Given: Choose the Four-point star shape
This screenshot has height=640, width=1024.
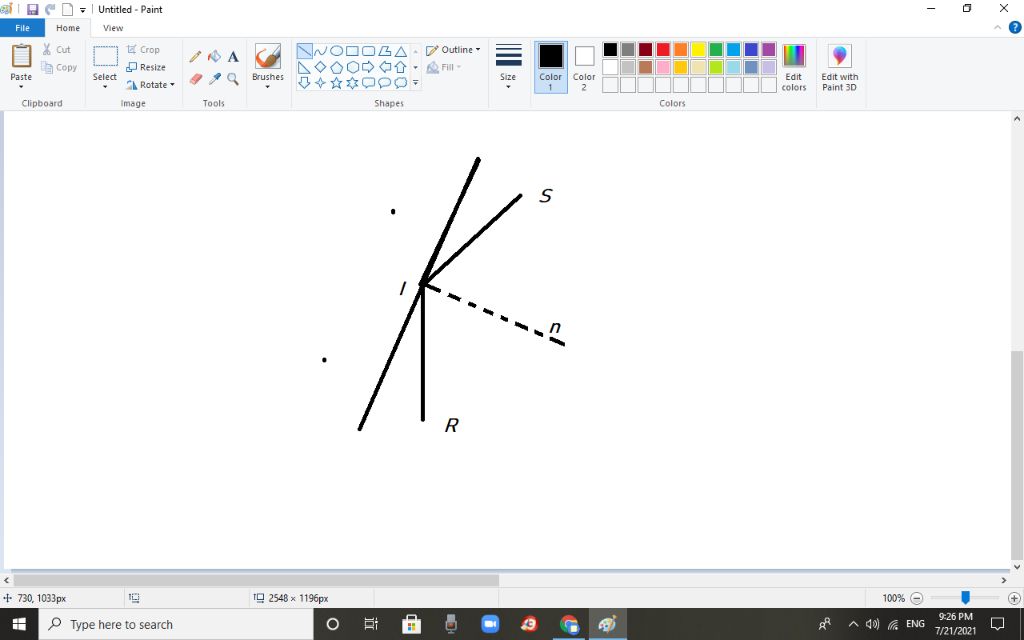Looking at the screenshot, I should [x=320, y=83].
